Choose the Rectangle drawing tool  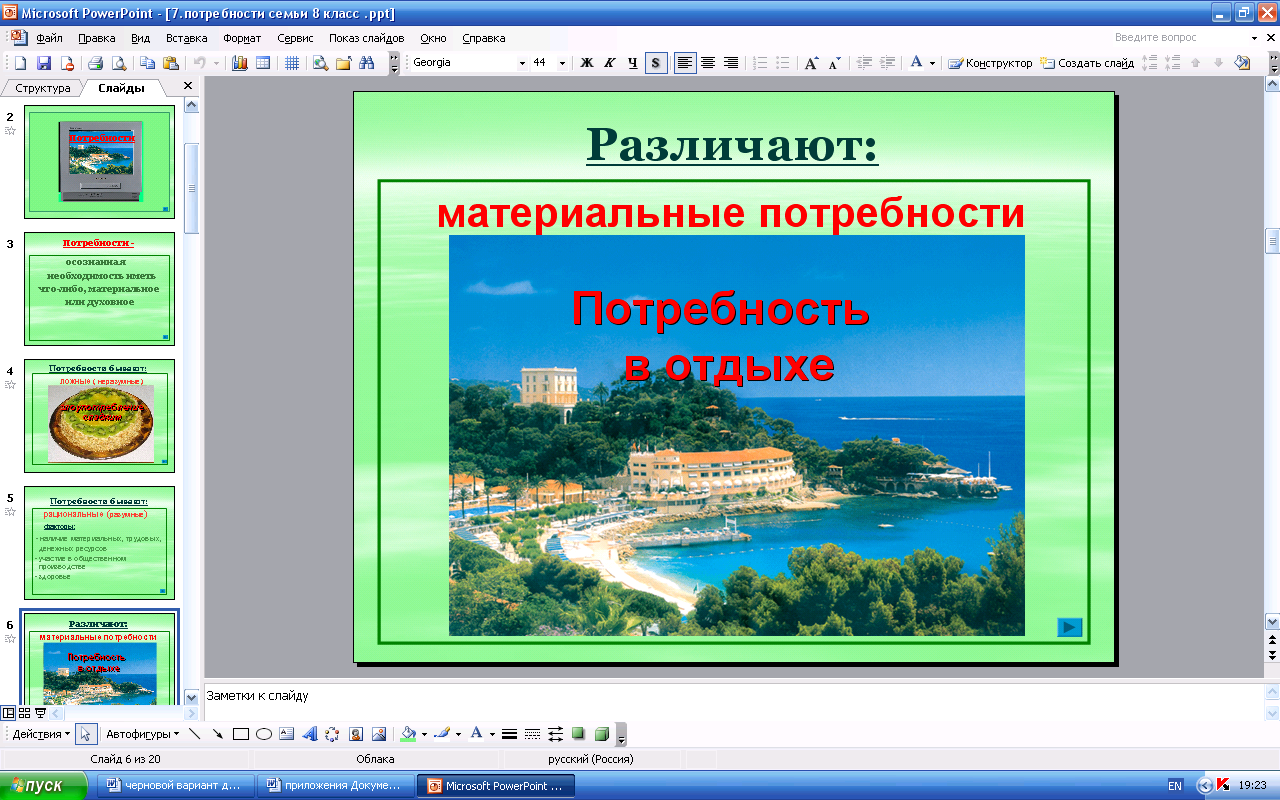coord(240,734)
